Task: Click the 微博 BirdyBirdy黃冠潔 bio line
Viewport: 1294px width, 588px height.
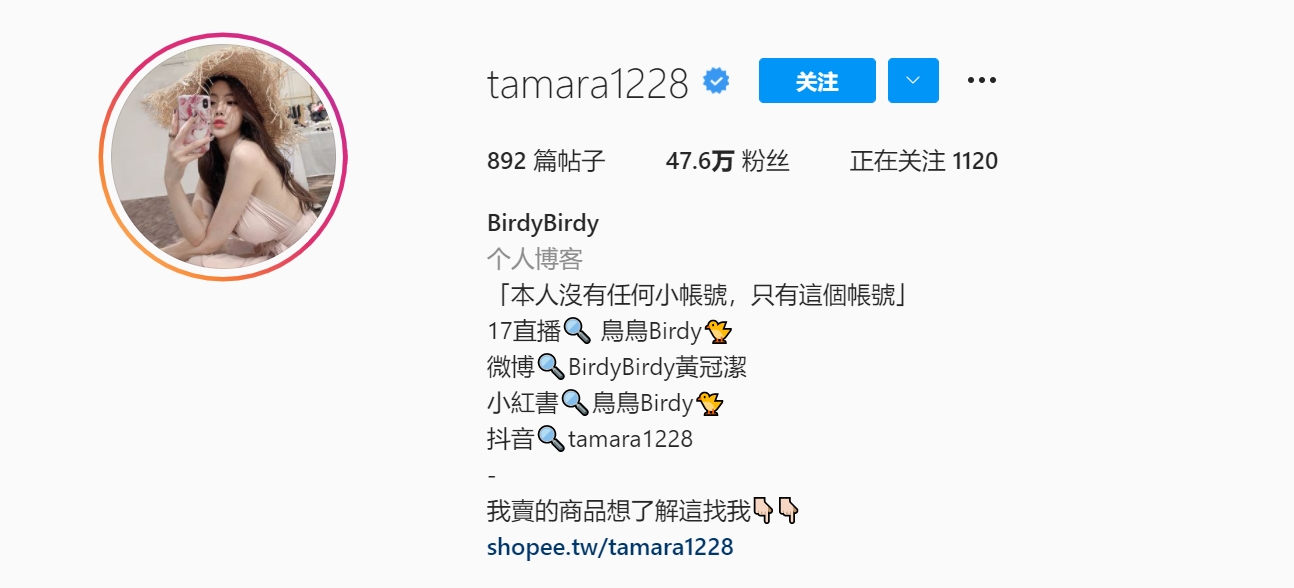Action: (x=617, y=367)
